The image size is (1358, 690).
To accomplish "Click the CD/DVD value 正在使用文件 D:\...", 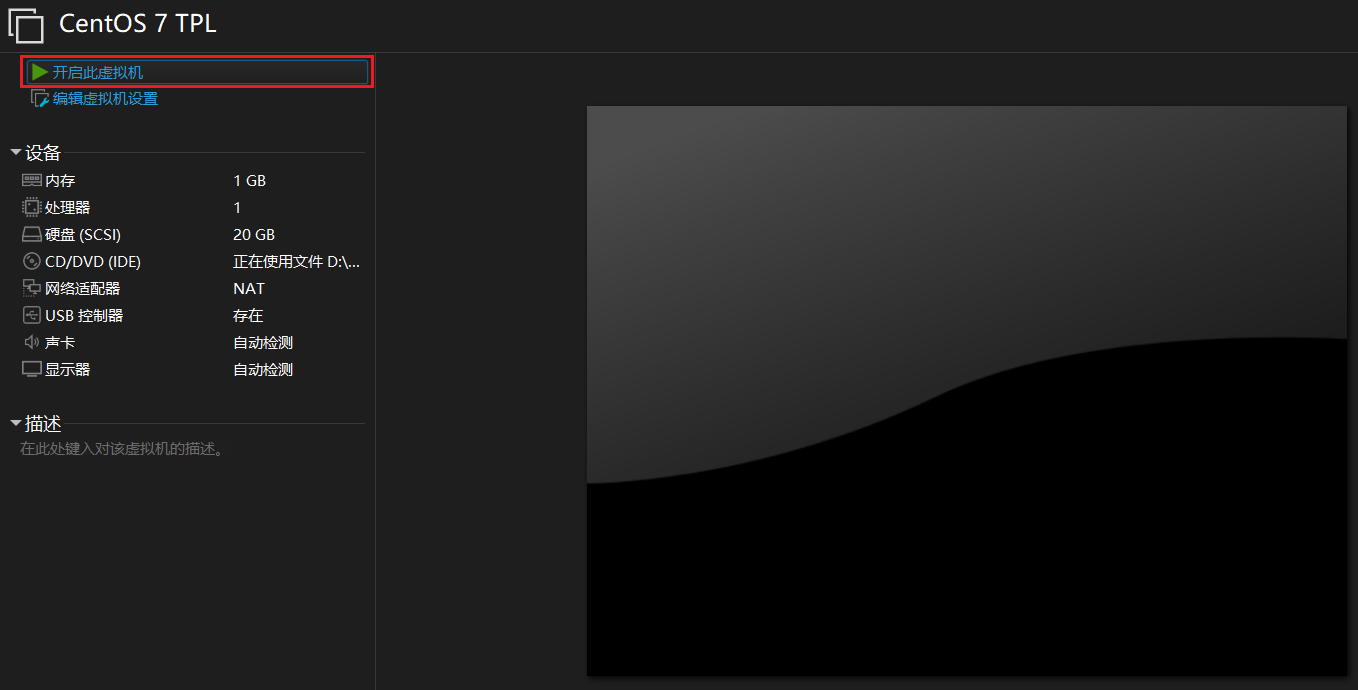I will click(x=296, y=262).
